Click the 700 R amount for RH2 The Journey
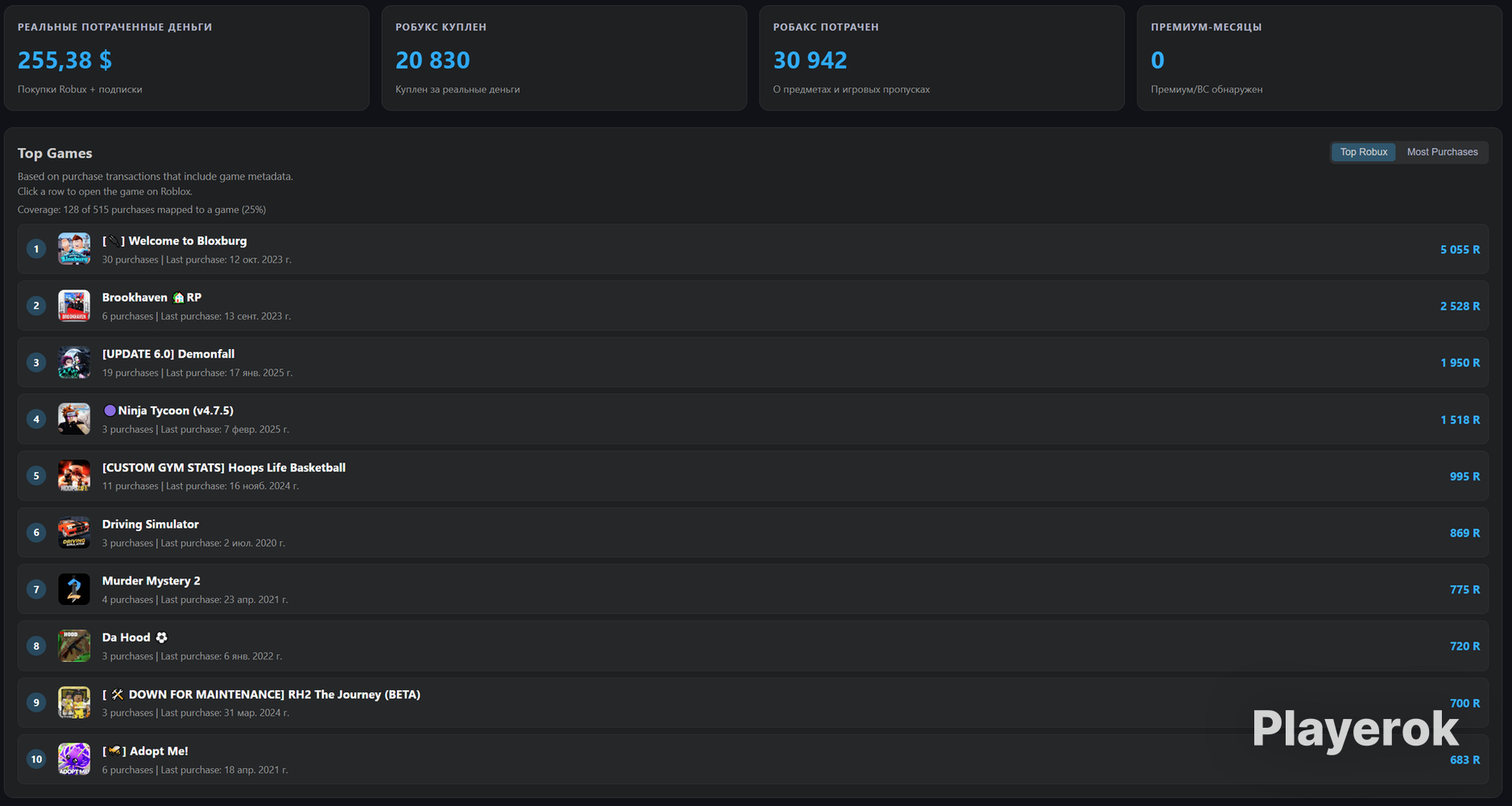1512x806 pixels. 1464,704
